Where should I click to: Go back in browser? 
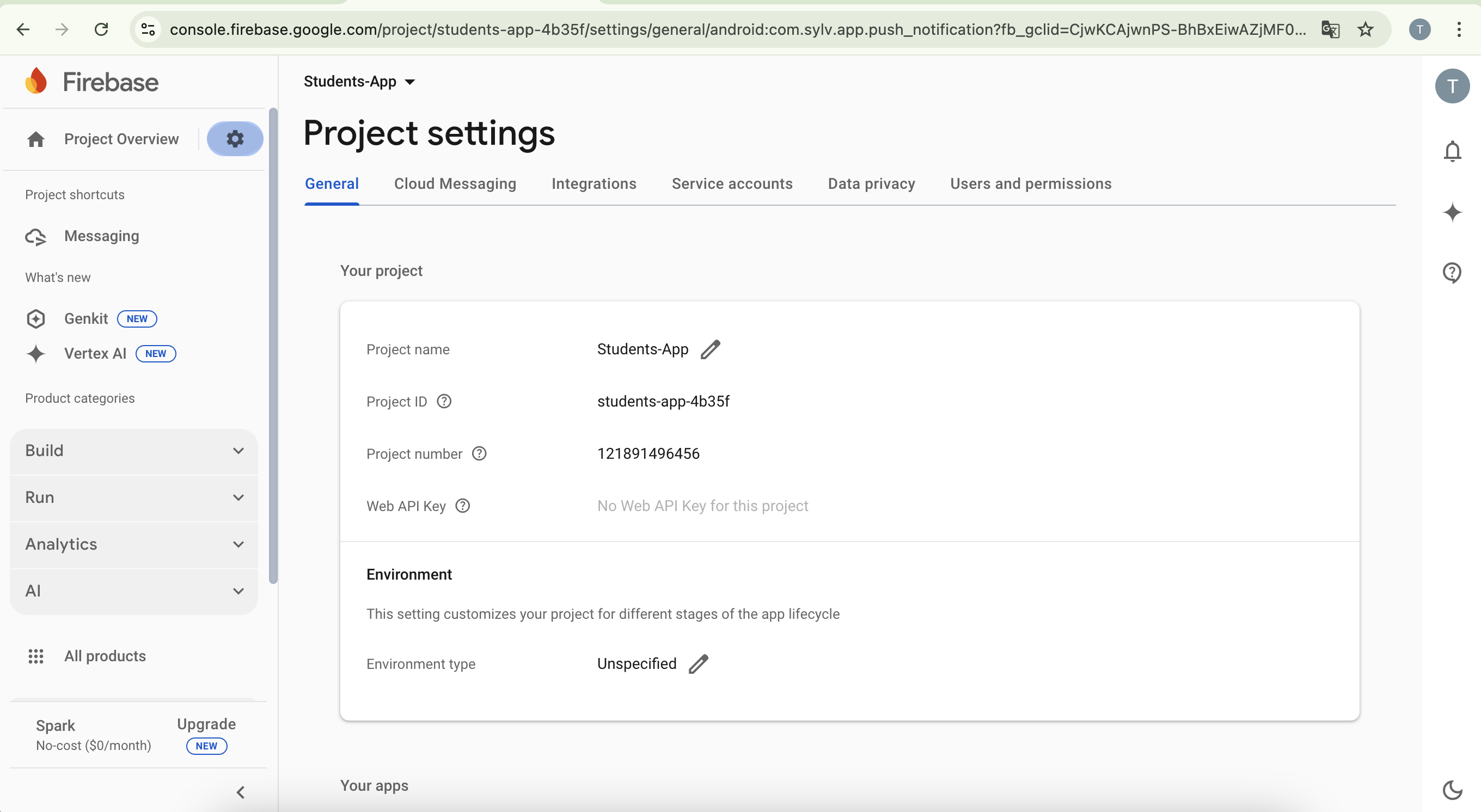point(23,29)
